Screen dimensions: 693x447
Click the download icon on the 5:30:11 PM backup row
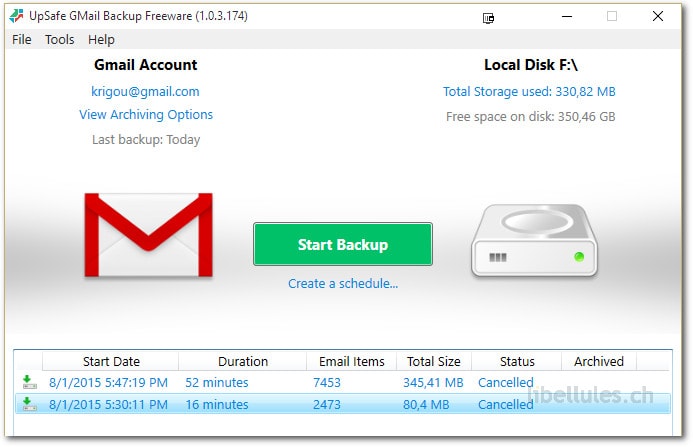coord(29,405)
